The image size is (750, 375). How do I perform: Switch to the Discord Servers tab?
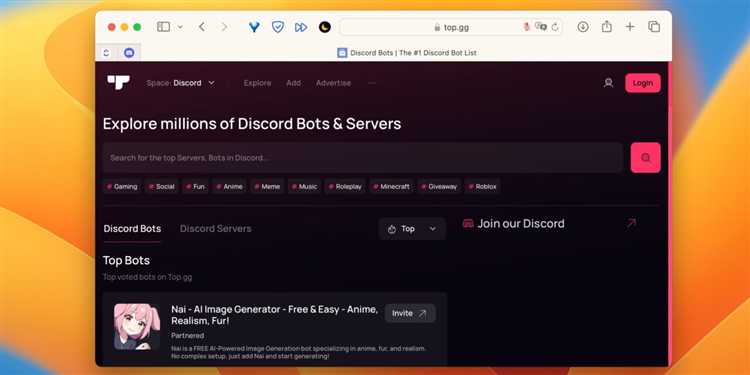[215, 229]
